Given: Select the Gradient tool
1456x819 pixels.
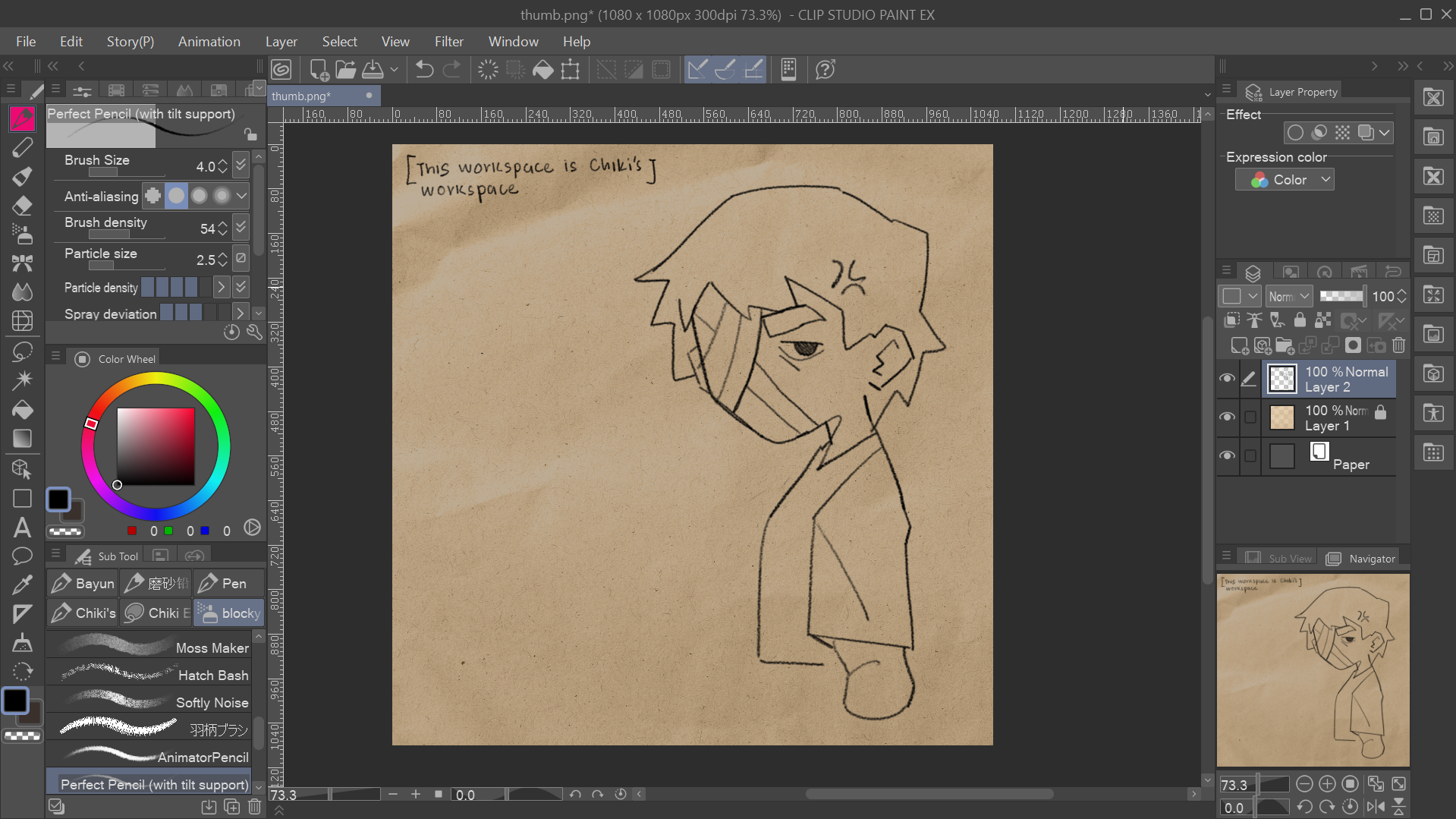Looking at the screenshot, I should tap(22, 439).
